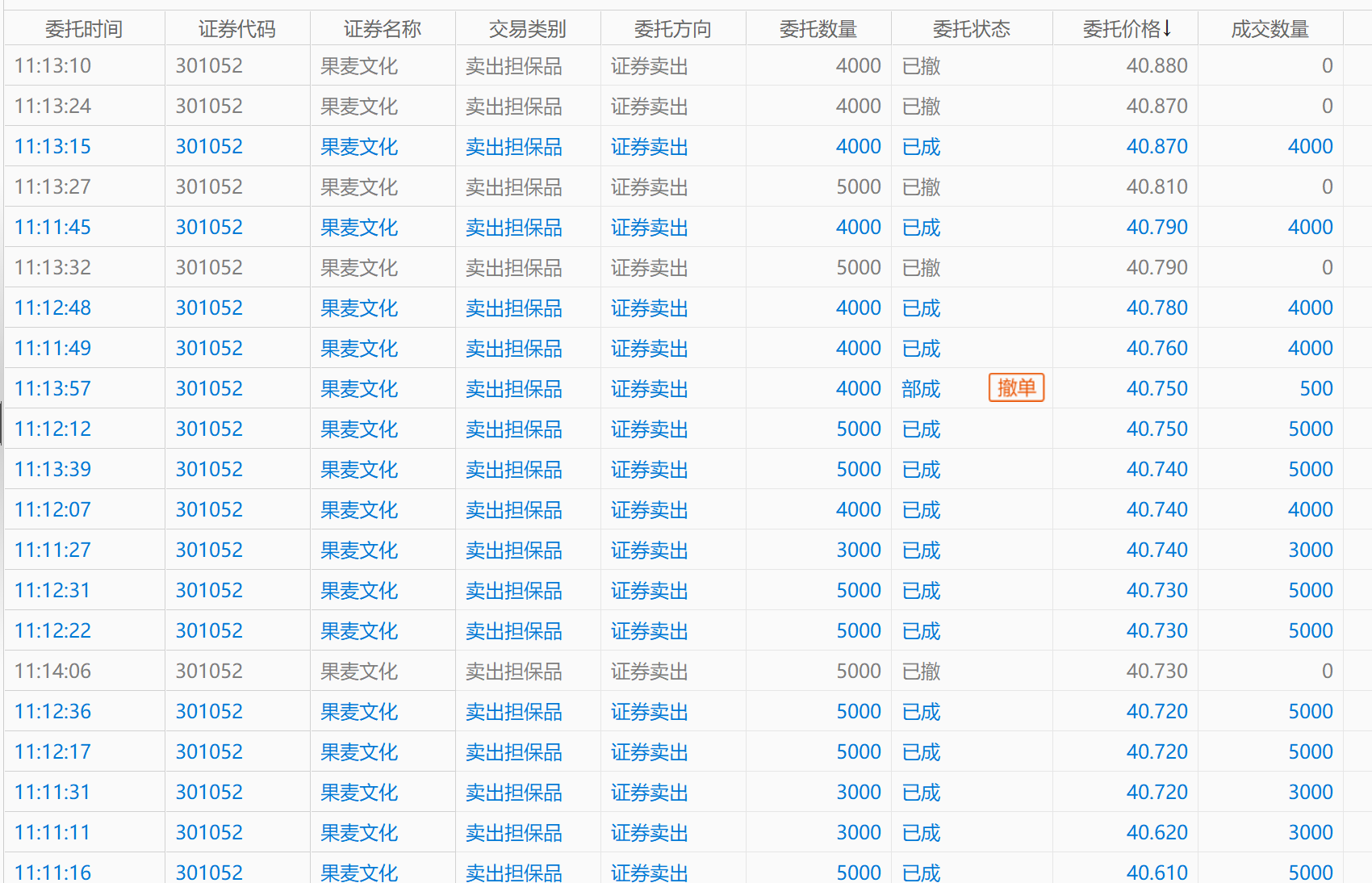Screen dimensions: 1372x883
Task: Click 委托数量 4000 in the 11:12:07 row
Action: point(859,509)
